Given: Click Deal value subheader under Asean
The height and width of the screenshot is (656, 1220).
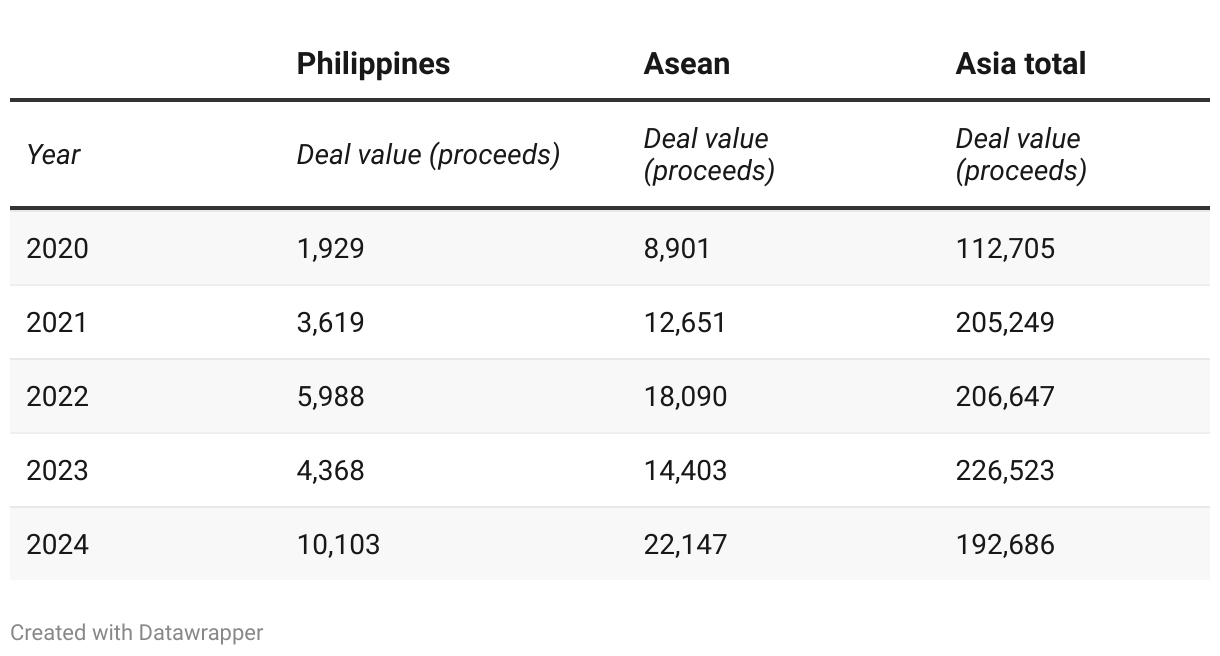Looking at the screenshot, I should point(708,155).
